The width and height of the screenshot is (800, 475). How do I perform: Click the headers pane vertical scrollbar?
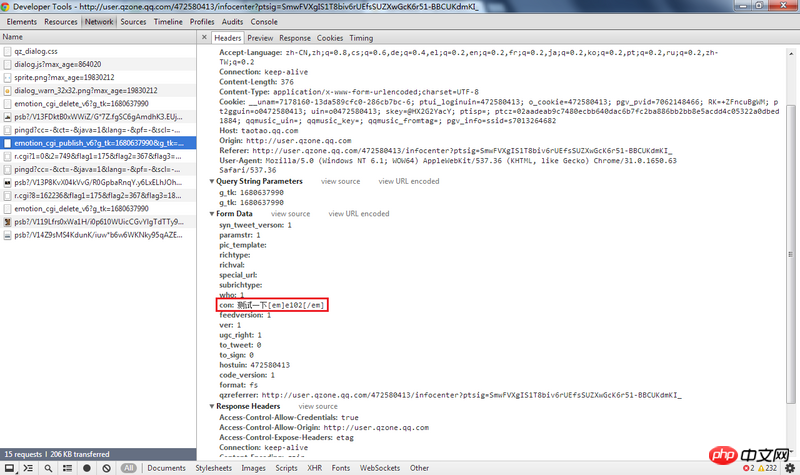click(x=791, y=254)
